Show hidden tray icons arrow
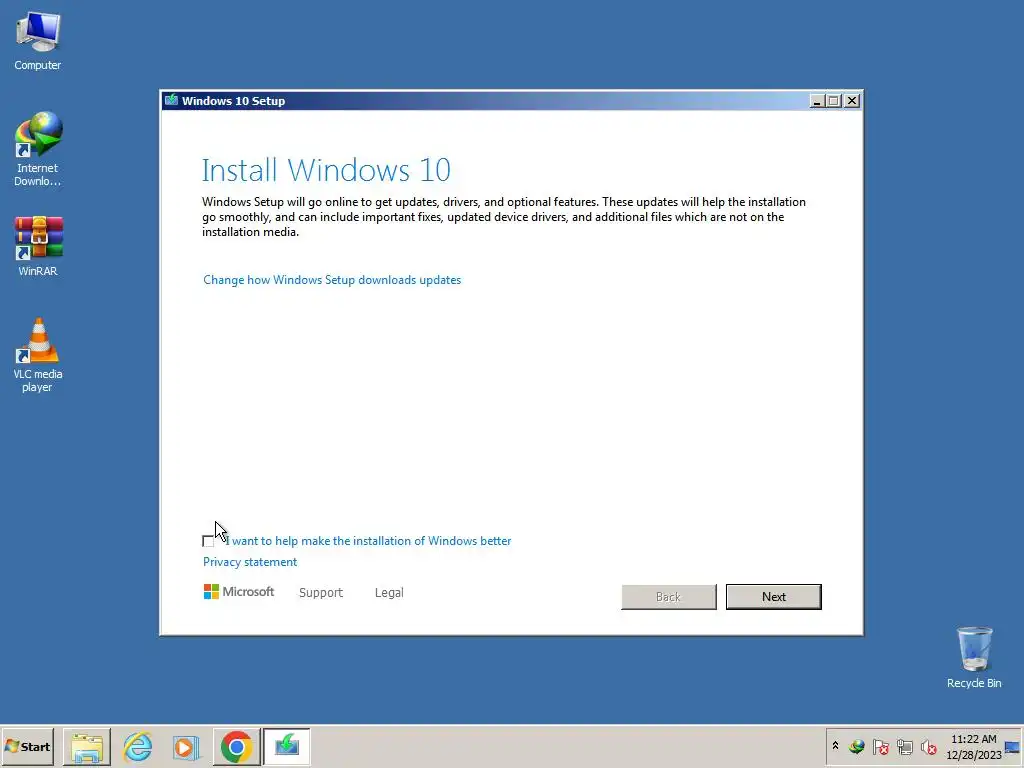1024x768 pixels. click(835, 746)
